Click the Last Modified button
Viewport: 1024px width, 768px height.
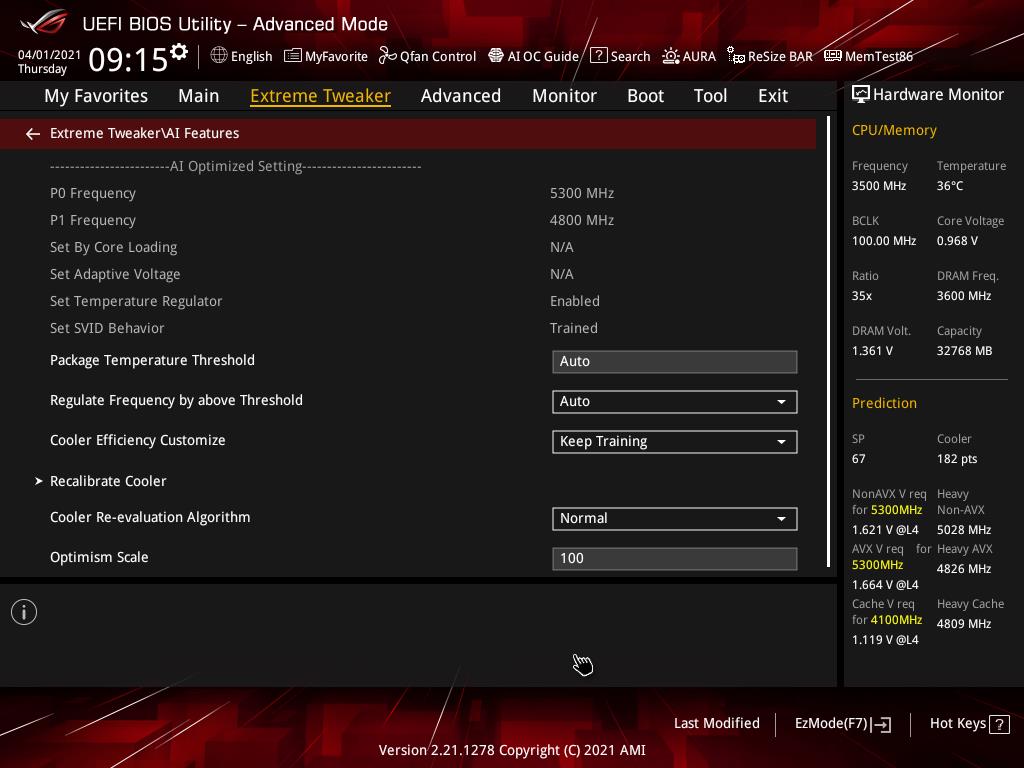pos(716,723)
